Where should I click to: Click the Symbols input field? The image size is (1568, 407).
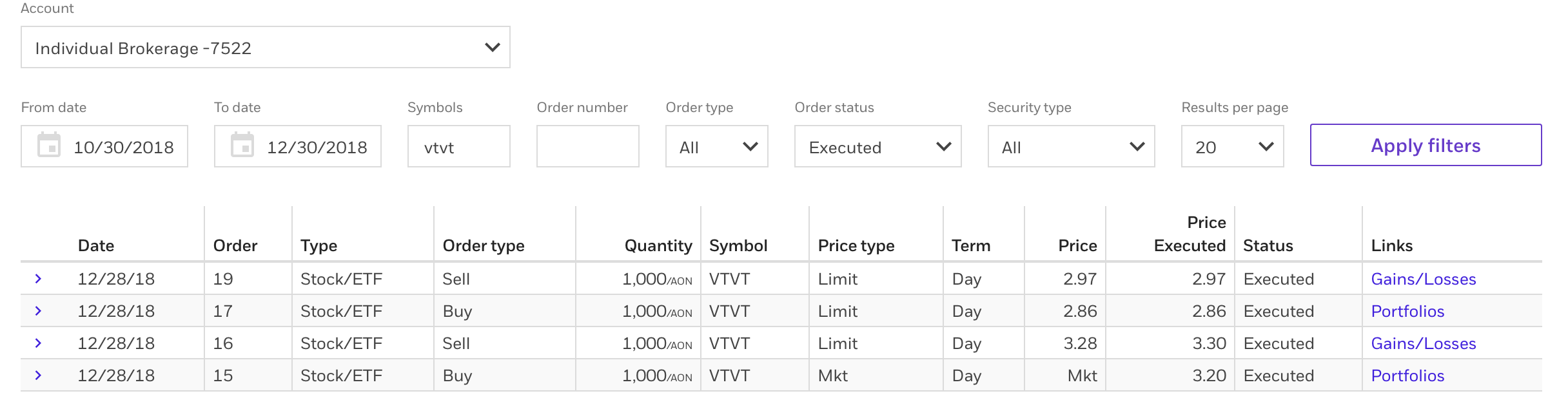(458, 147)
